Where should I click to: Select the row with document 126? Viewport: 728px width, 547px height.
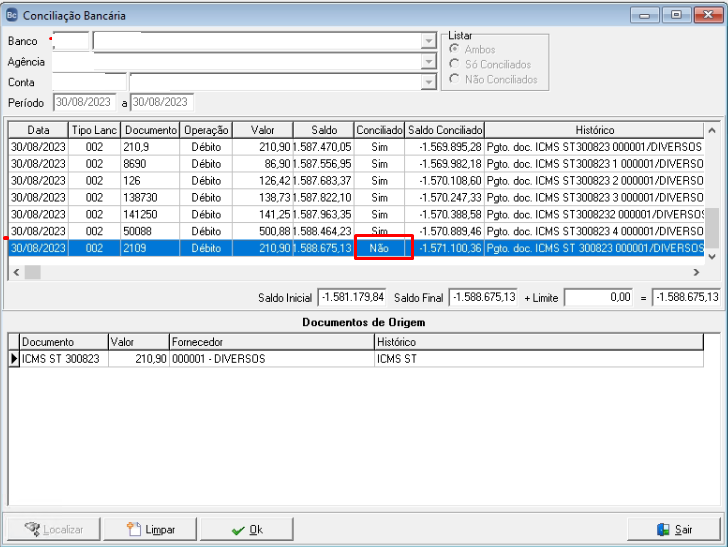(356, 181)
